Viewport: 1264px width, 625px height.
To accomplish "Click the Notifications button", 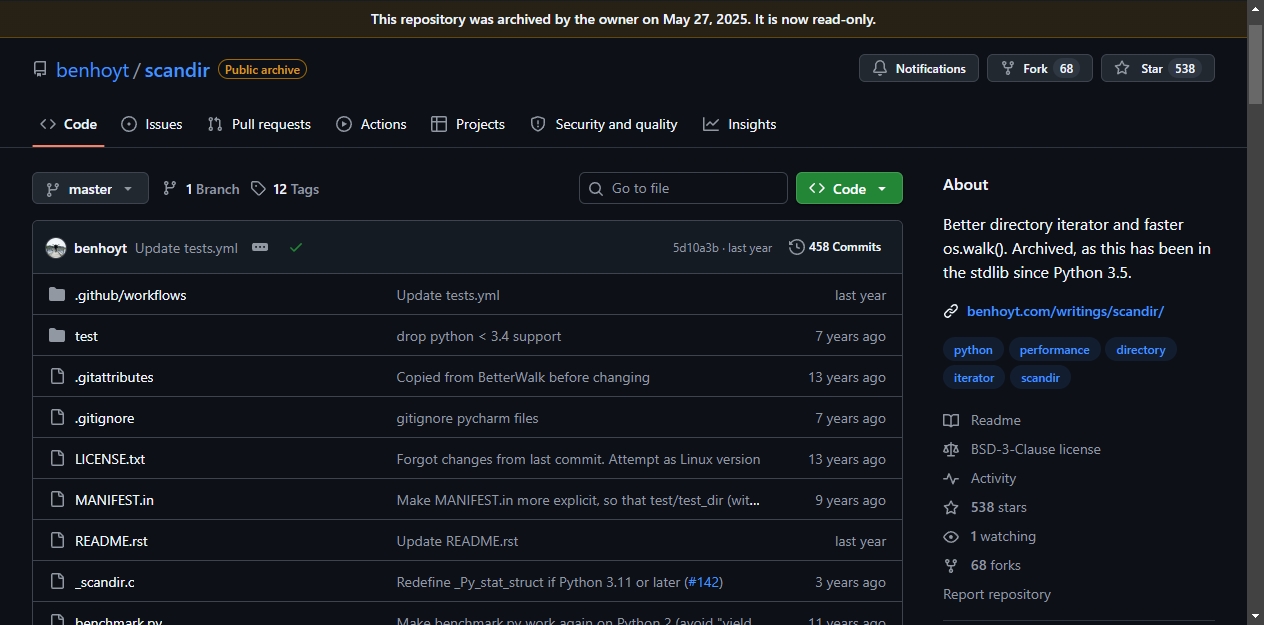I will click(x=919, y=68).
